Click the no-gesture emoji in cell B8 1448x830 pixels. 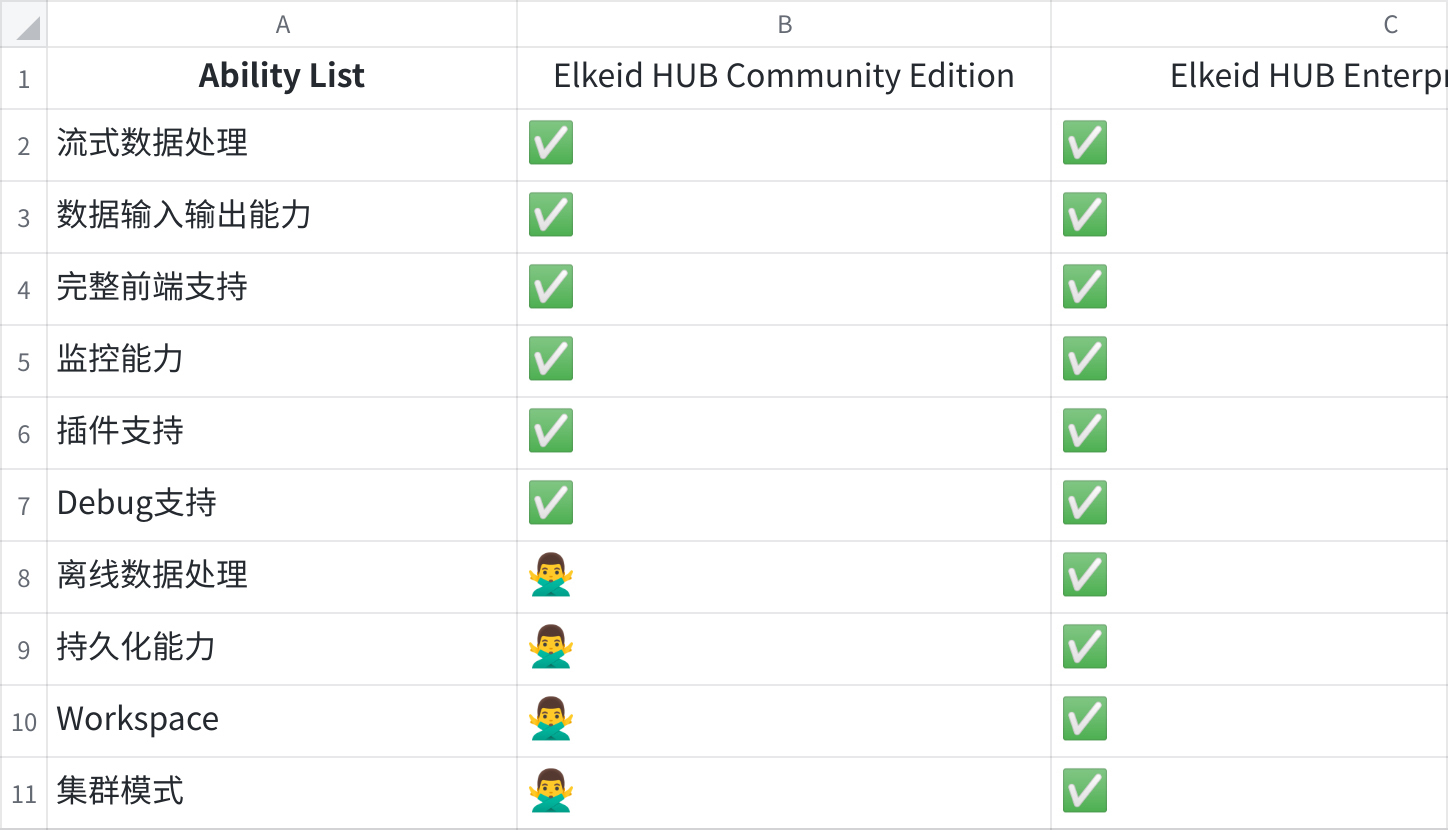tap(551, 575)
